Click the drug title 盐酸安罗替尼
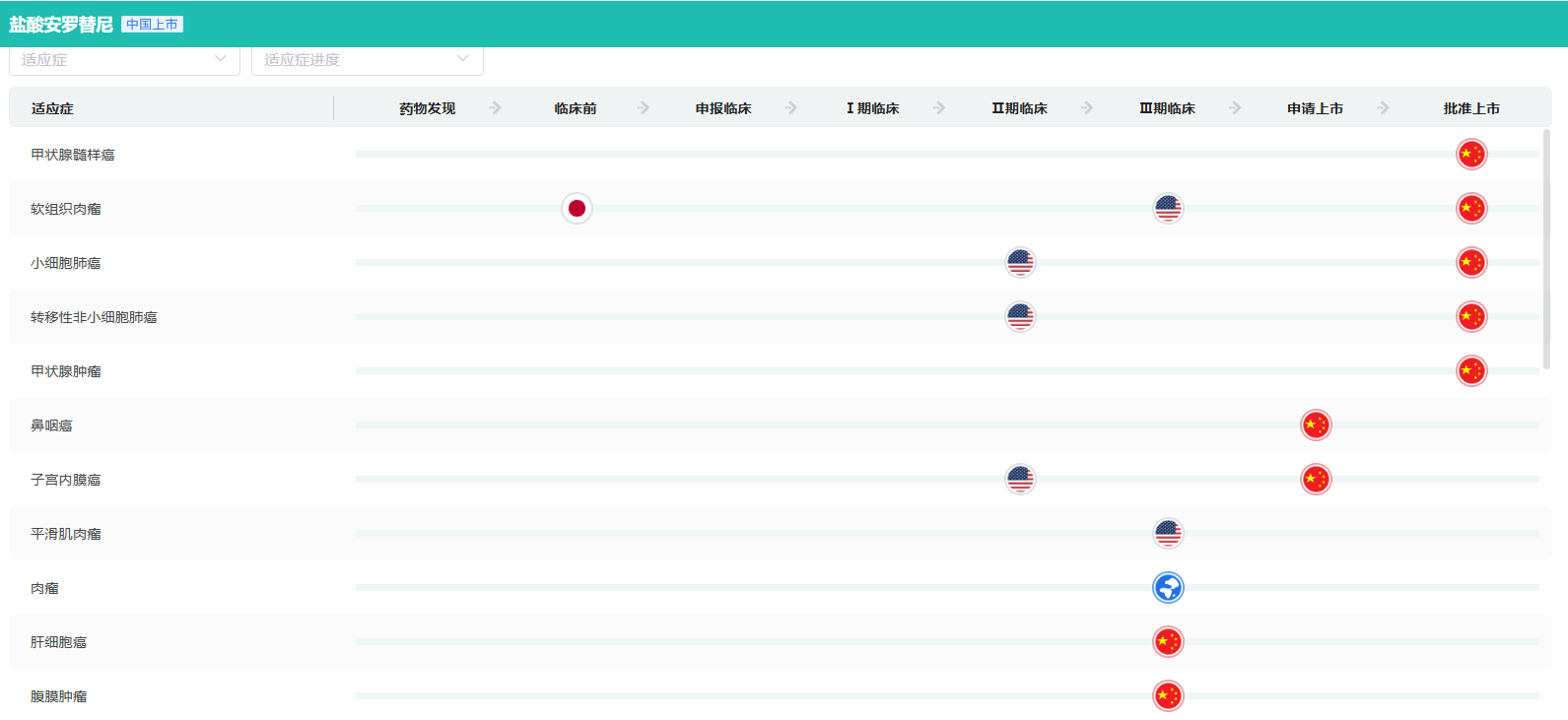 [60, 25]
